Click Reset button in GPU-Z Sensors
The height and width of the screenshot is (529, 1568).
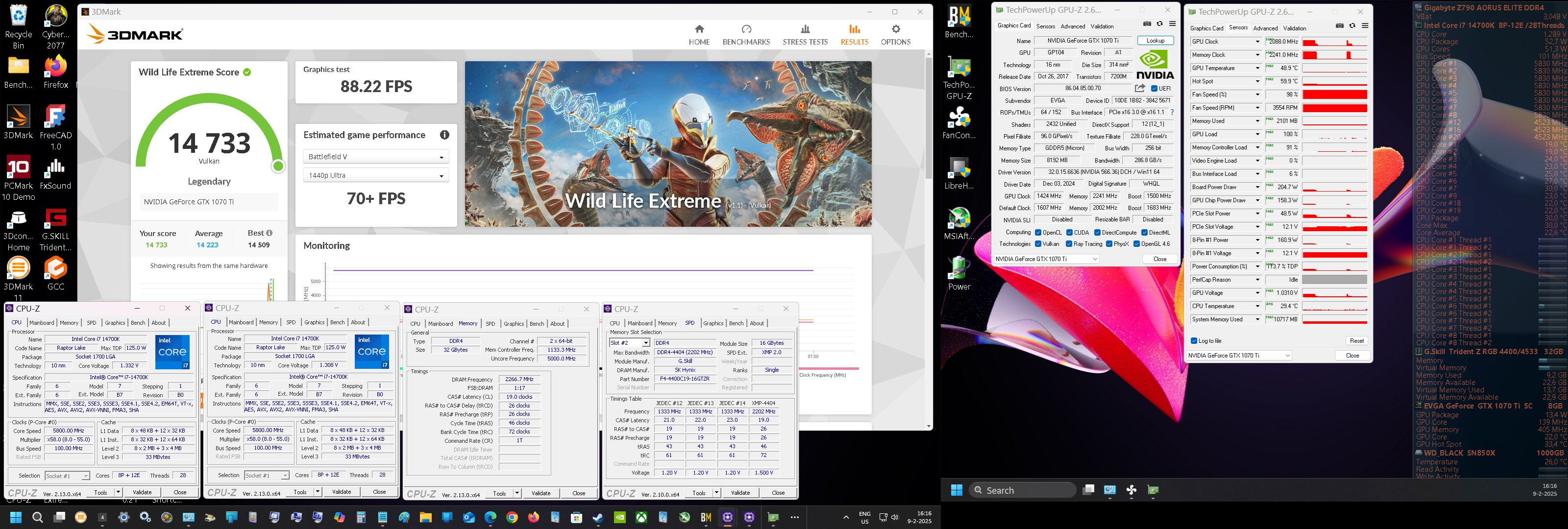click(1357, 341)
